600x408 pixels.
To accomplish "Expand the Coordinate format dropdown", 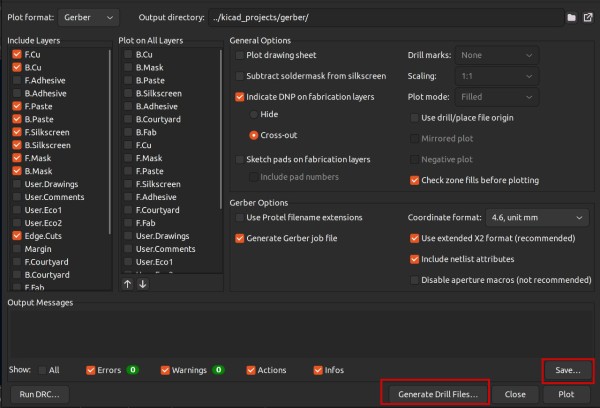I will point(537,217).
